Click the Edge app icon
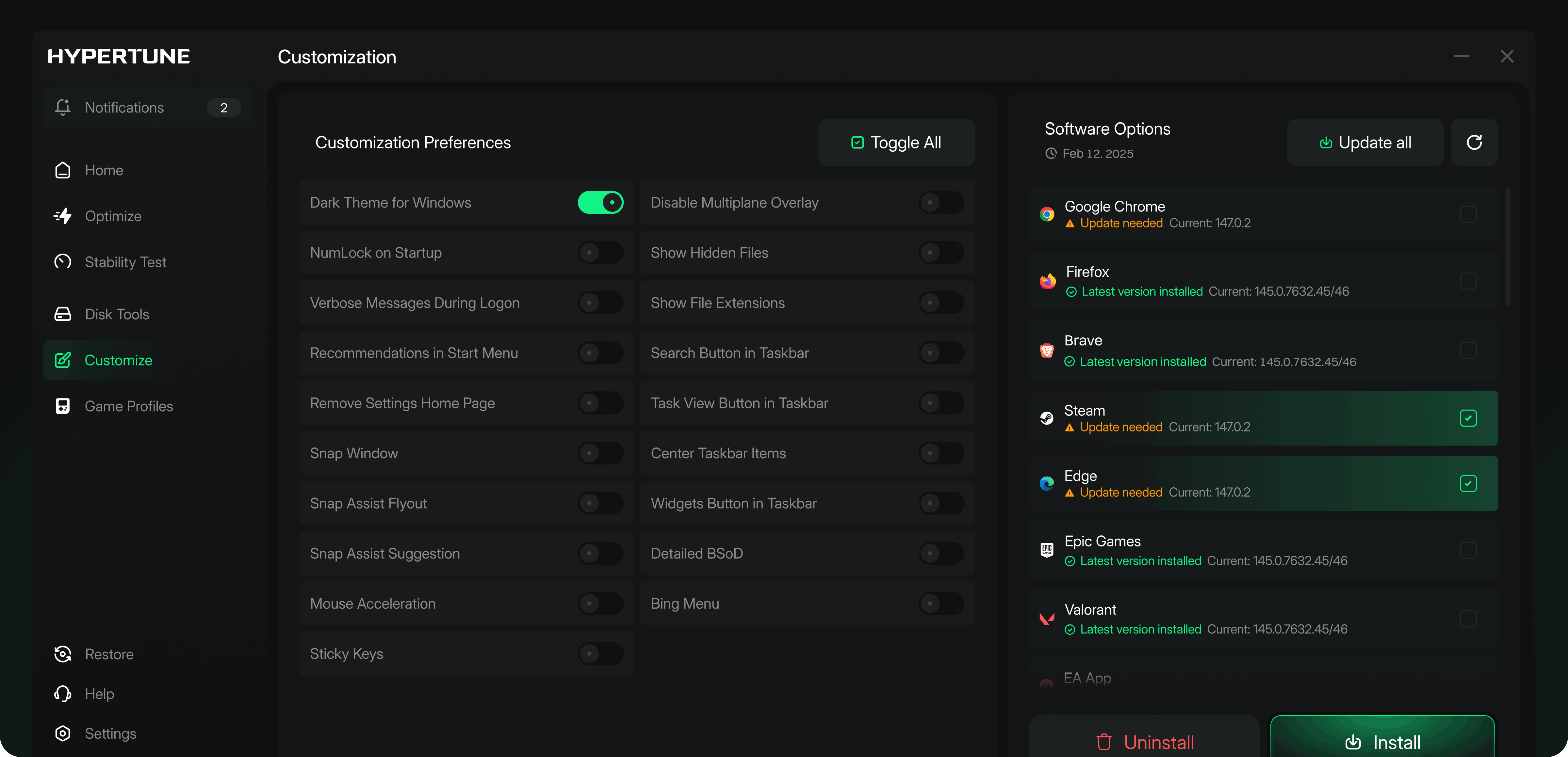1568x757 pixels. click(x=1047, y=483)
